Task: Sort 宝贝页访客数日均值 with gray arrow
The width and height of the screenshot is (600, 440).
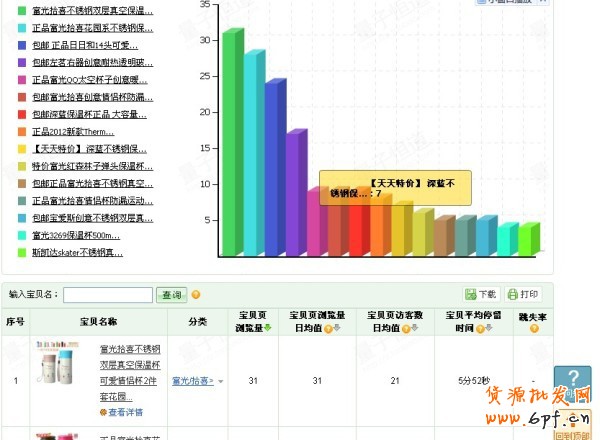Action: click(414, 328)
